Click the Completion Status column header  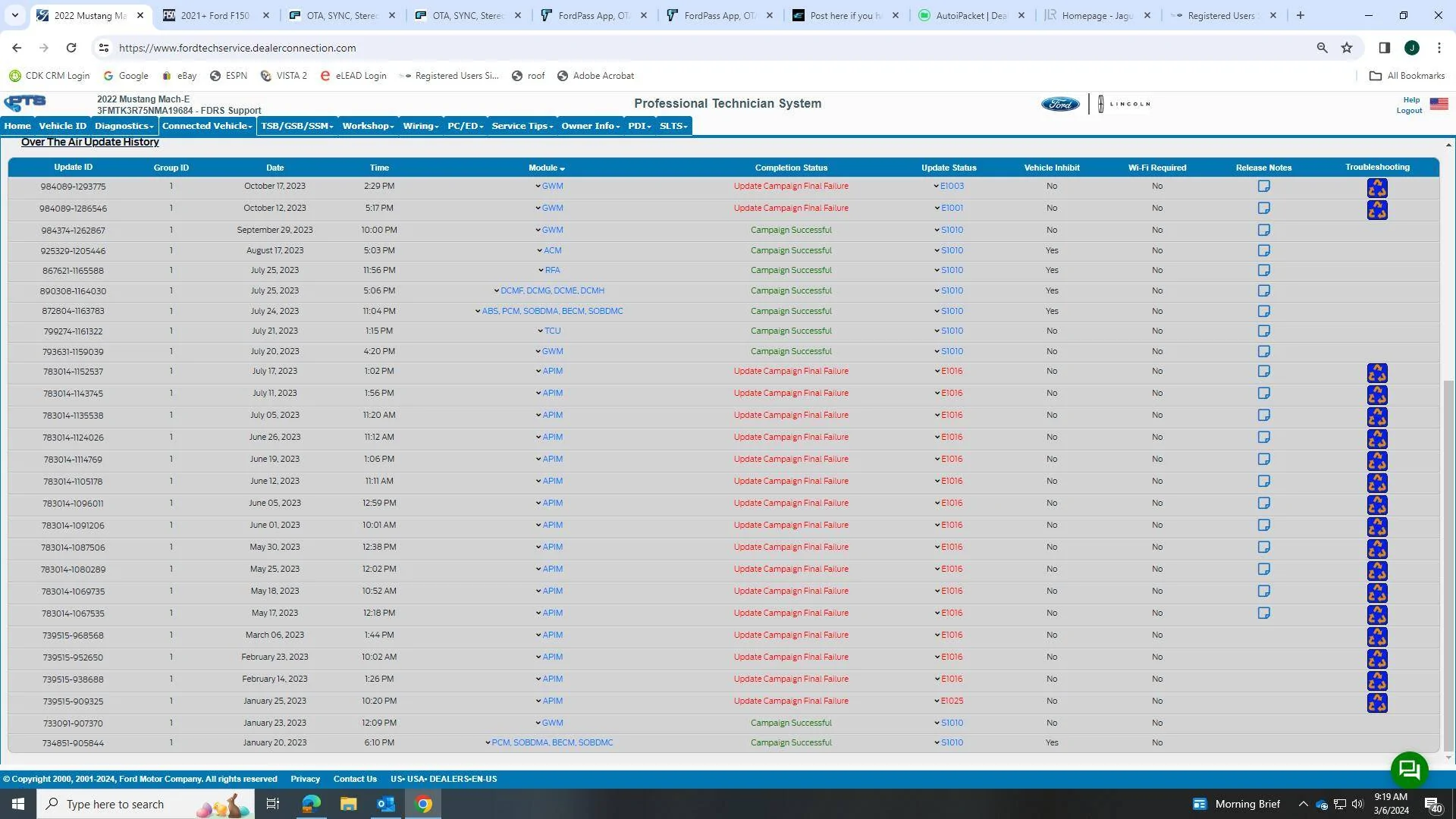791,168
